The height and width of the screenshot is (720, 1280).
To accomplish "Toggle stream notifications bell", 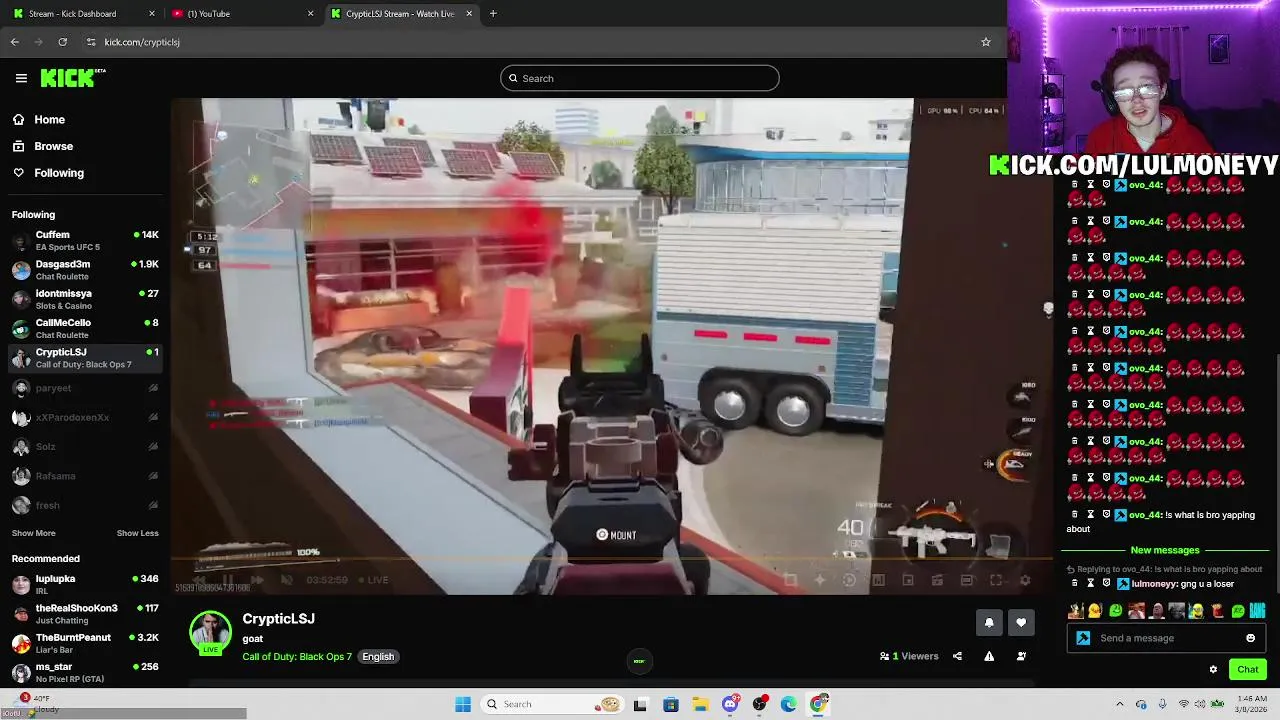I will click(989, 623).
